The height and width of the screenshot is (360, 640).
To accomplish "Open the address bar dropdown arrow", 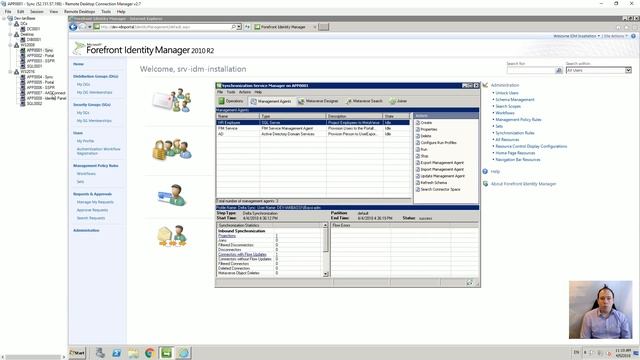I will 239,27.
